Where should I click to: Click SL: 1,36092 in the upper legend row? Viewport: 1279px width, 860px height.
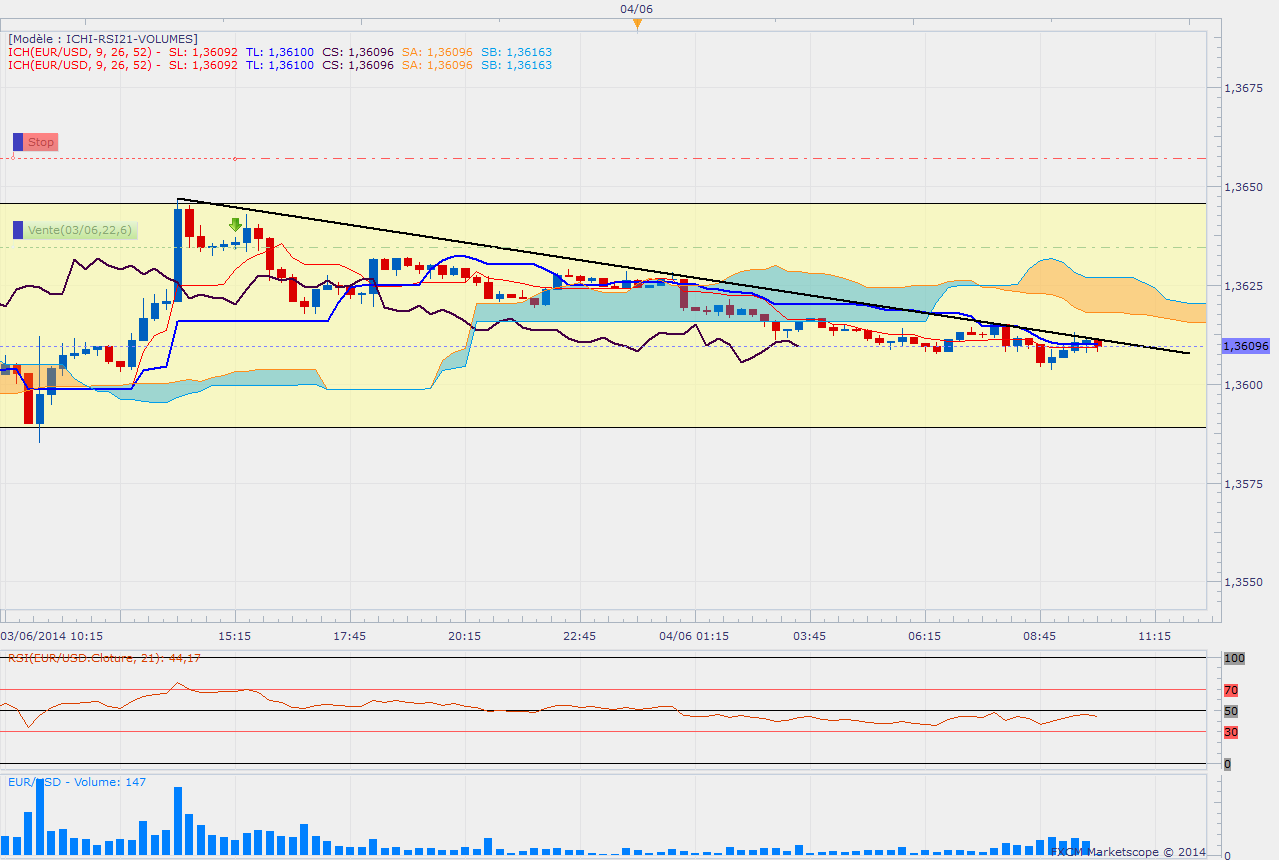coord(203,52)
